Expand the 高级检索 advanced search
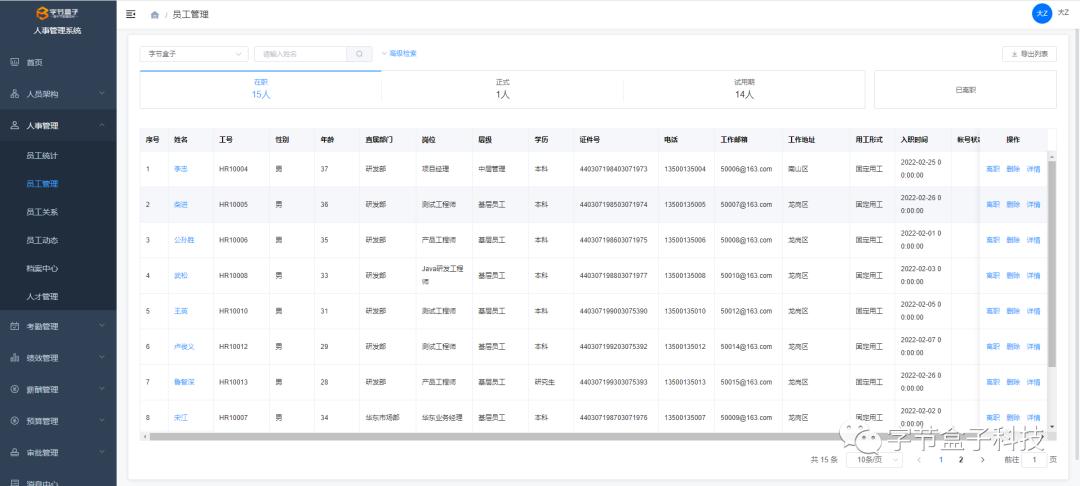 (399, 53)
